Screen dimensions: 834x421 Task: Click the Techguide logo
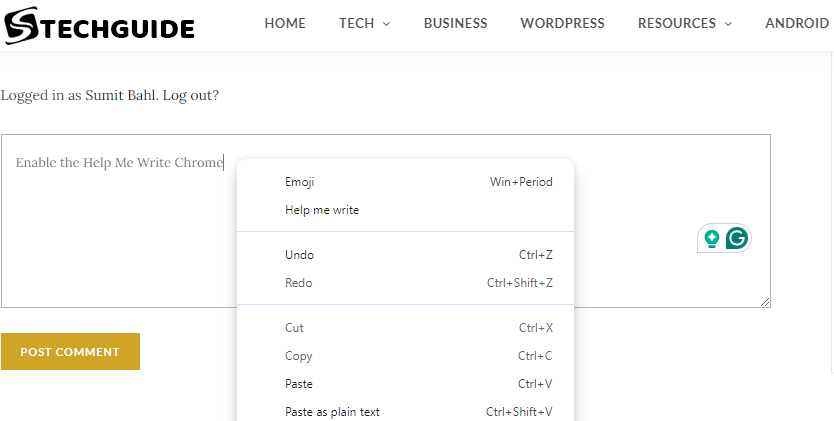click(x=99, y=26)
